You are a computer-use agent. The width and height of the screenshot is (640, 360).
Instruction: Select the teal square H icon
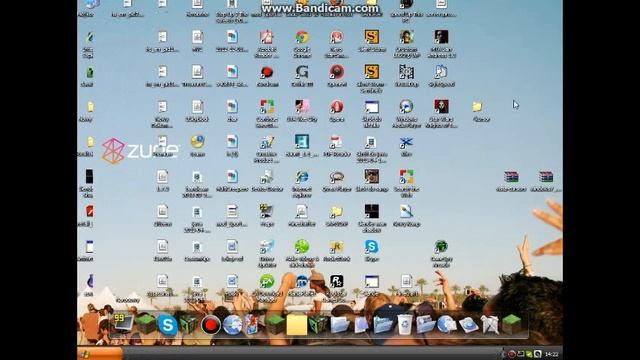tap(302, 142)
